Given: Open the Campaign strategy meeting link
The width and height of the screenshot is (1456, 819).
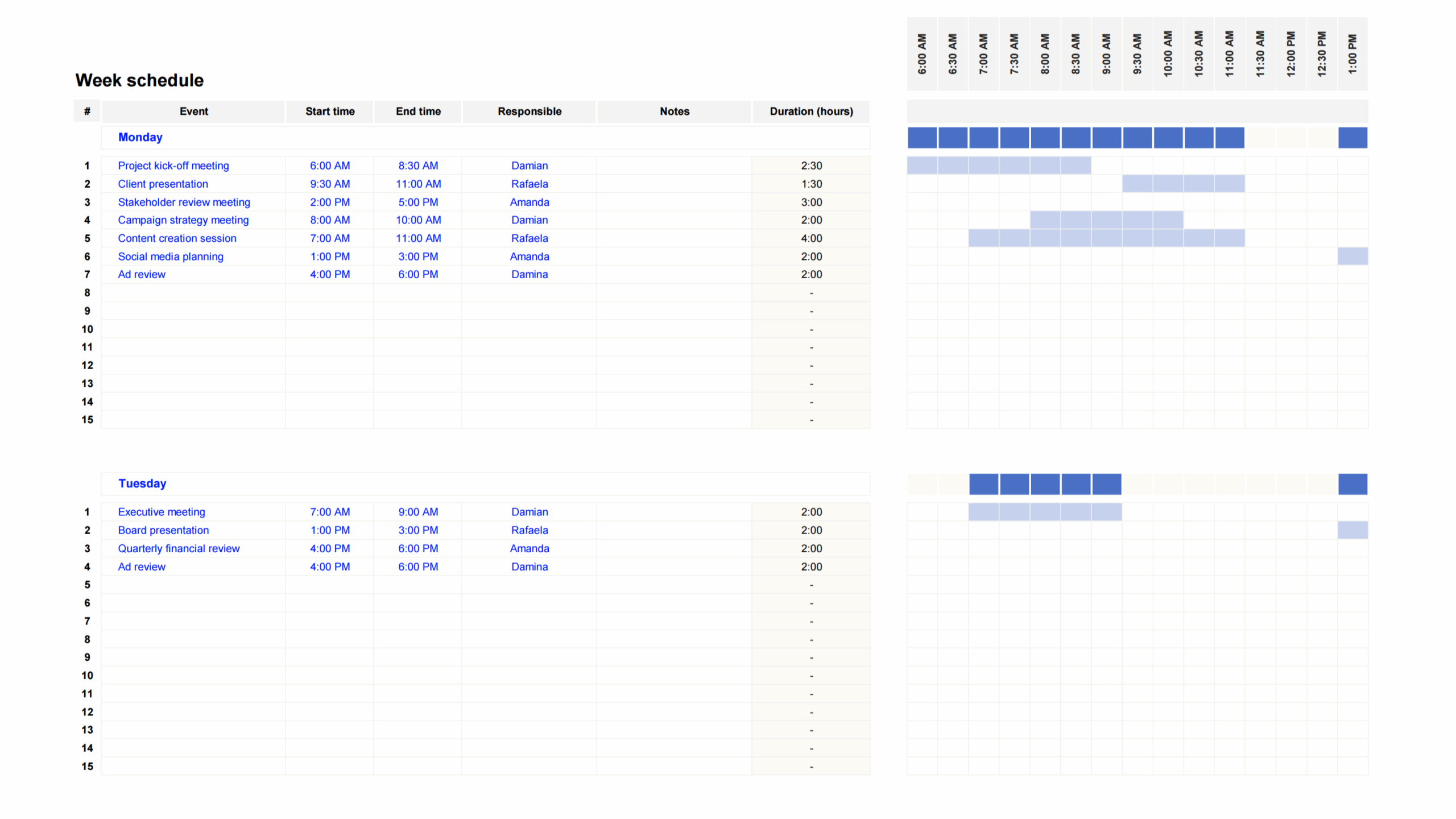Looking at the screenshot, I should pos(183,220).
